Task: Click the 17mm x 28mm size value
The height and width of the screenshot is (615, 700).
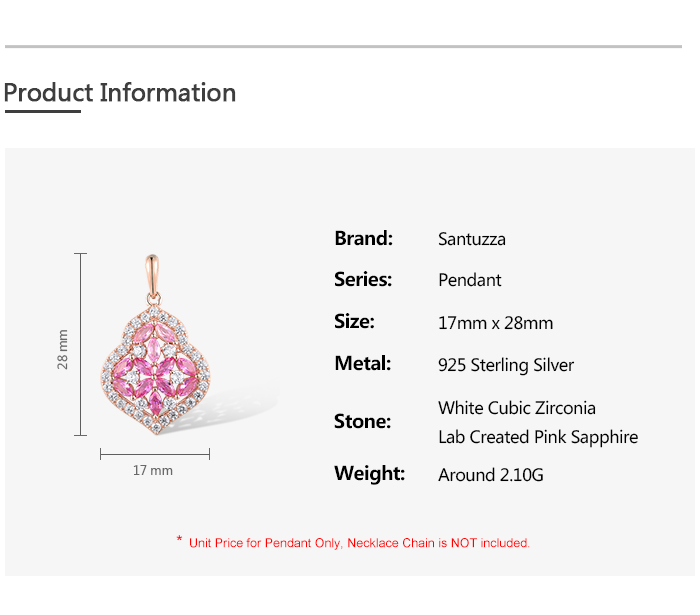Action: tap(496, 323)
